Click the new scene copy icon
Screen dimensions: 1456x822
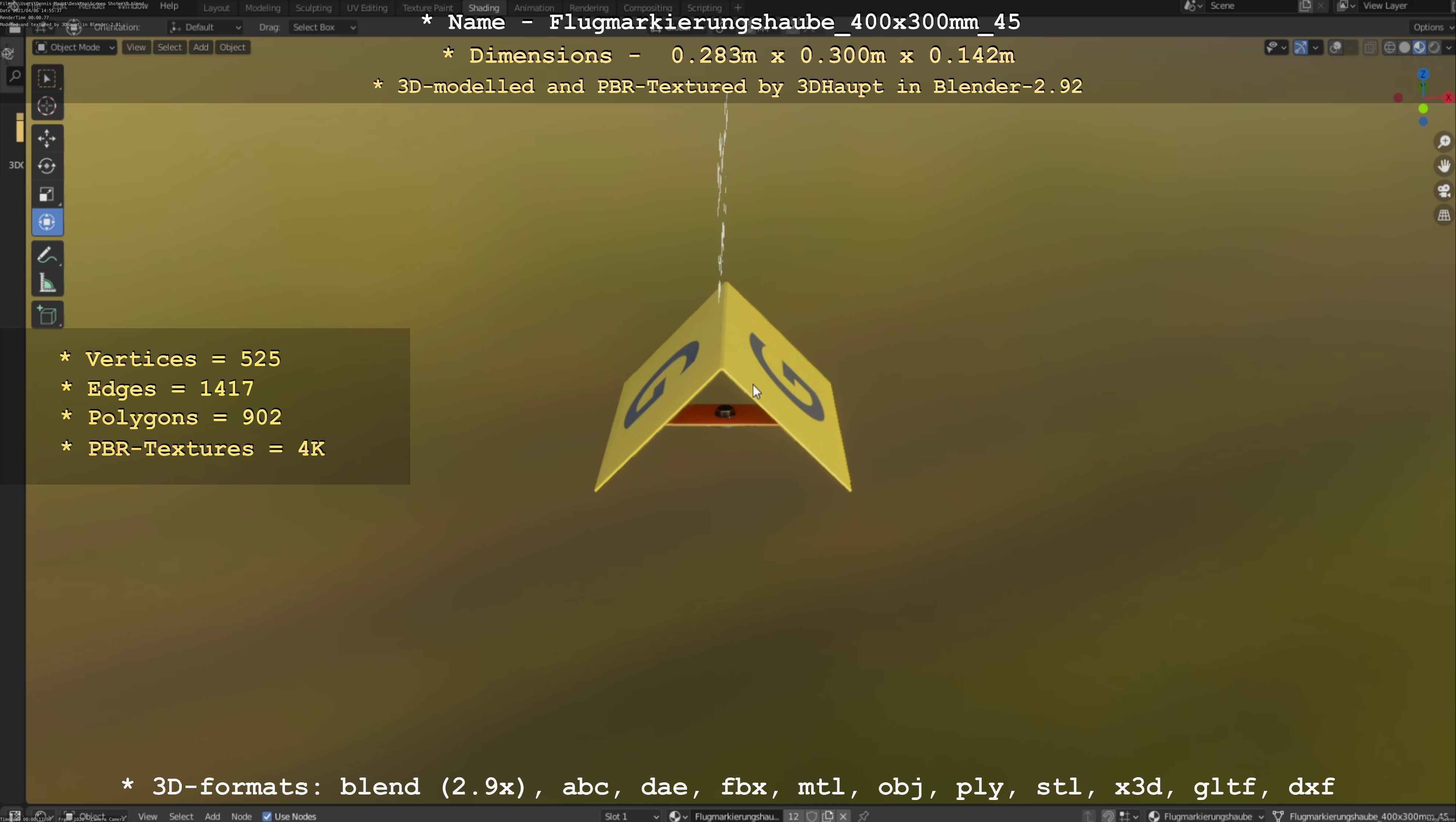[x=1305, y=6]
